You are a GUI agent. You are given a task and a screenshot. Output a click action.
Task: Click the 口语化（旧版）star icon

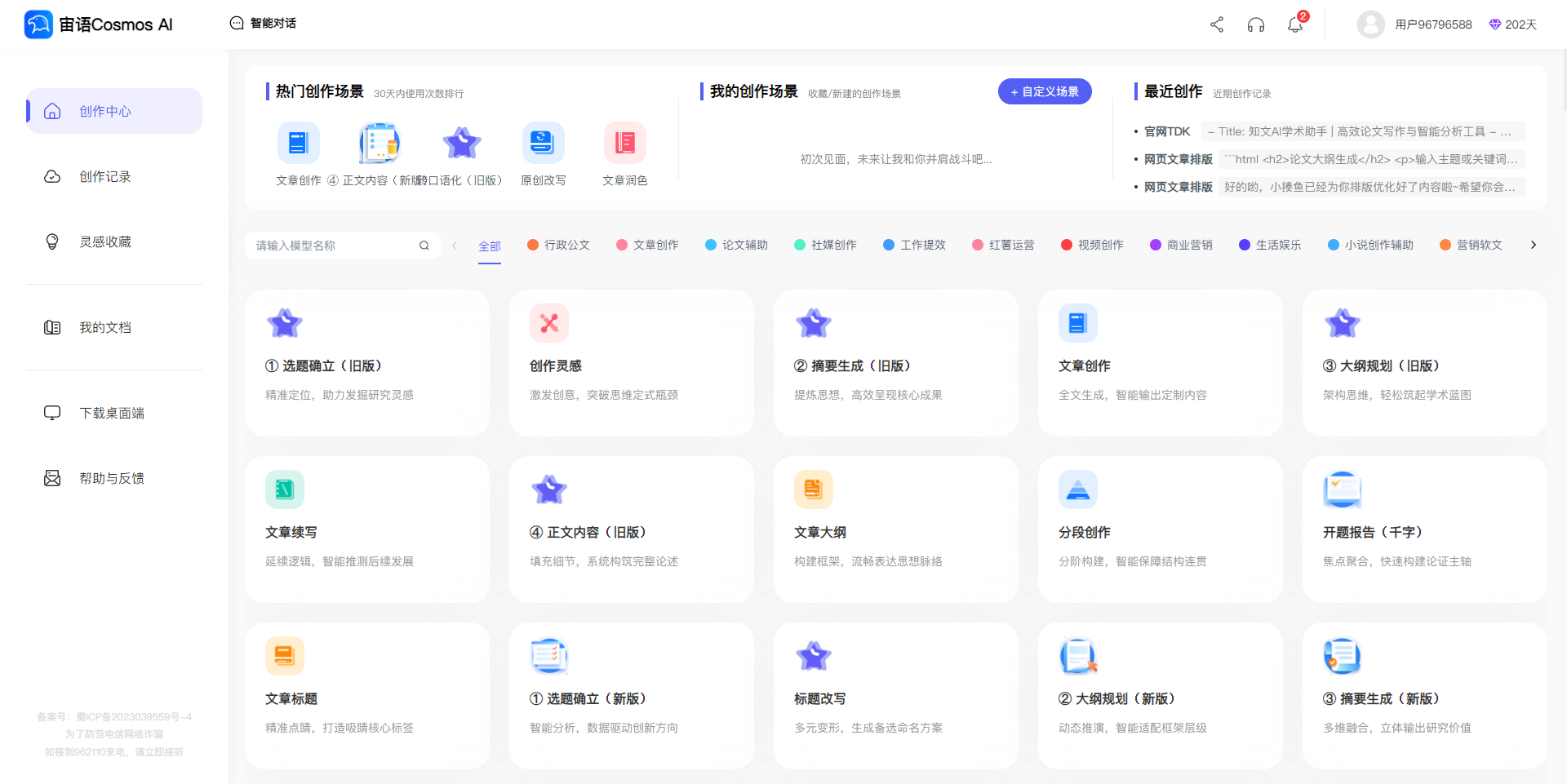point(462,143)
